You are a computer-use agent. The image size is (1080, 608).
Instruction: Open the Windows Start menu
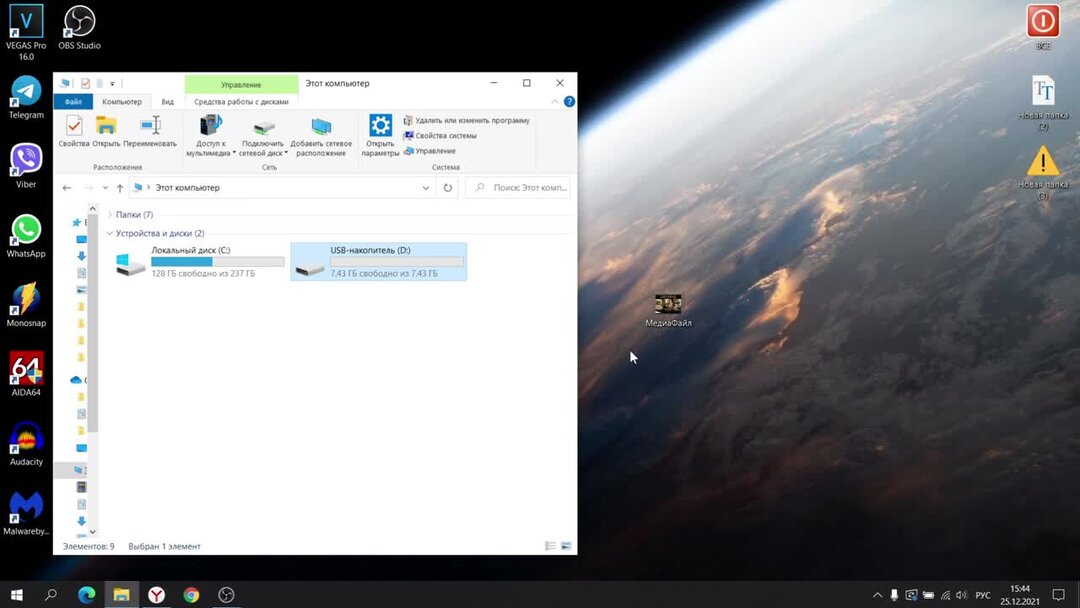[17, 594]
